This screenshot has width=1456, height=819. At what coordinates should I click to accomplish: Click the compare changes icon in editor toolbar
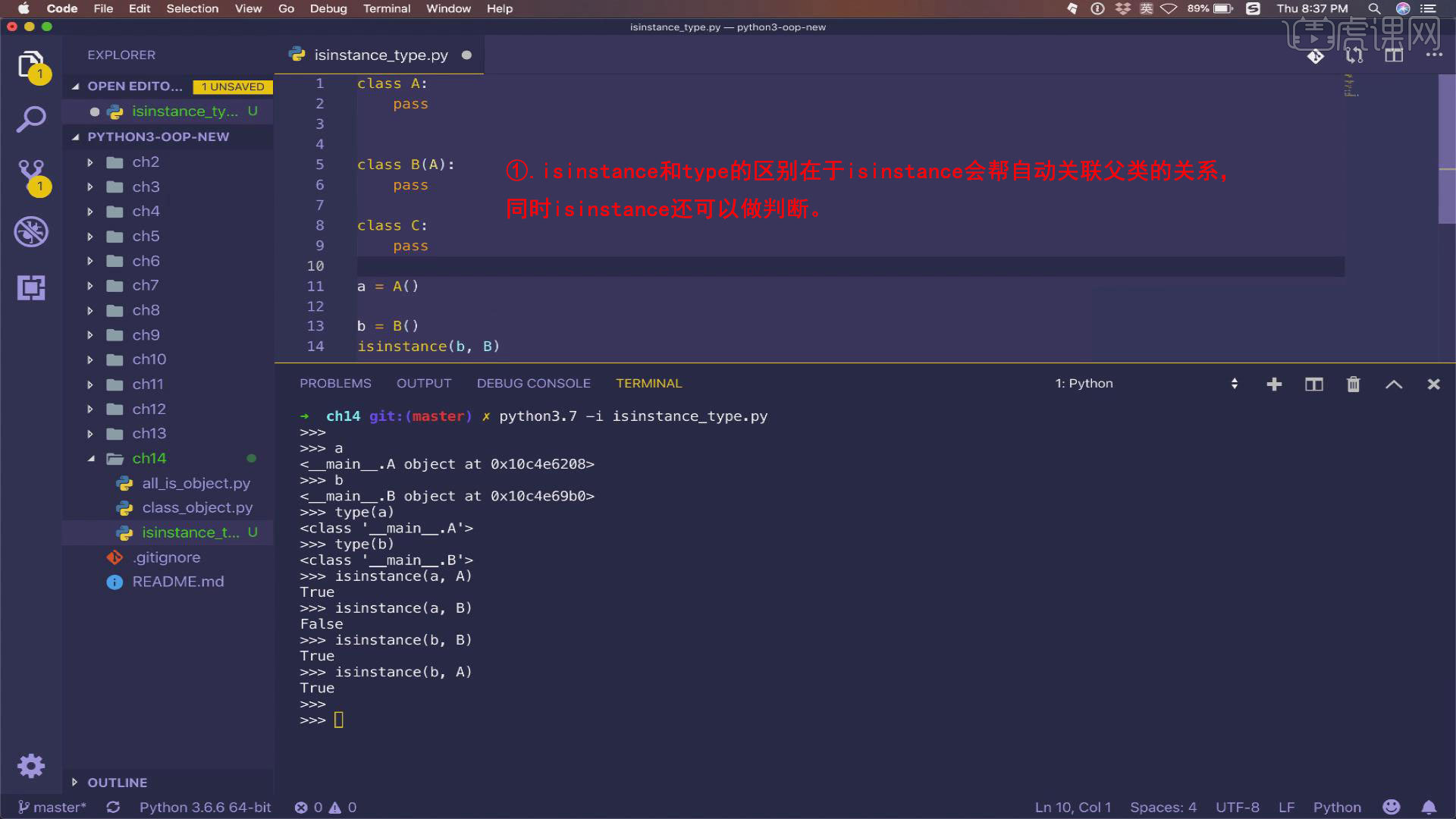click(1354, 55)
